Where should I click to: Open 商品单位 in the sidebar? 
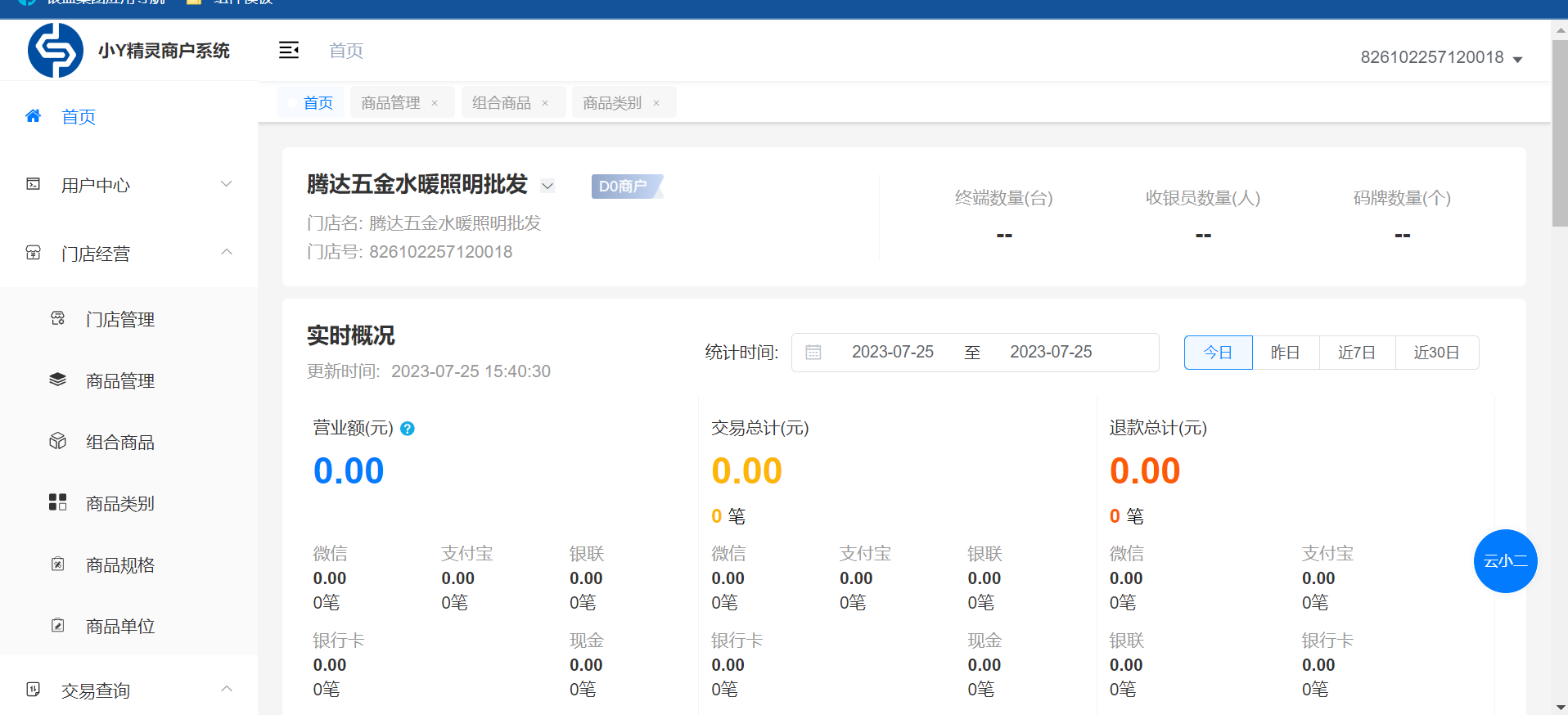click(128, 626)
